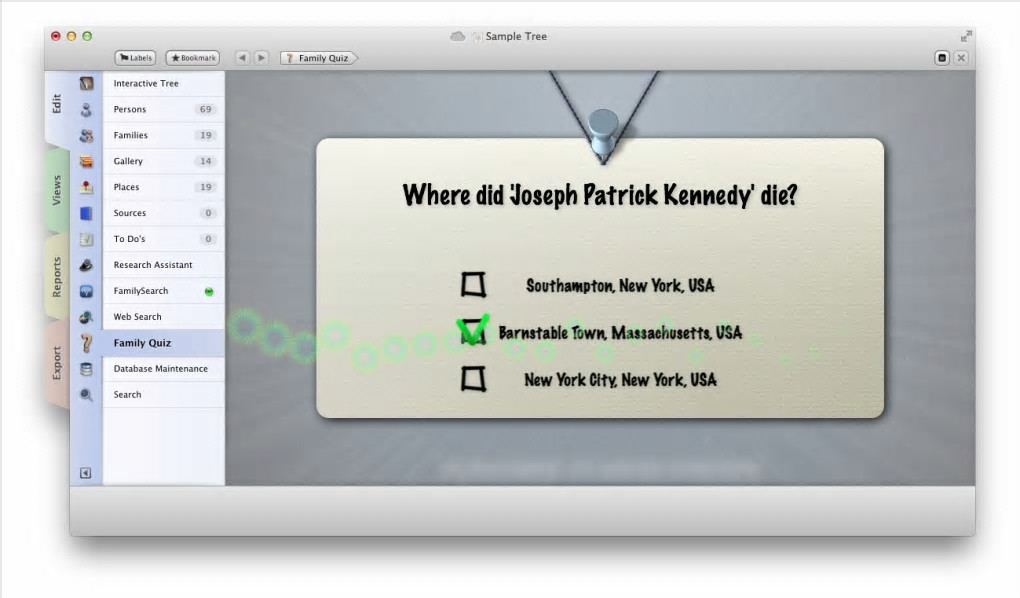Click the Sources book icon
The image size is (1020, 598).
[86, 213]
